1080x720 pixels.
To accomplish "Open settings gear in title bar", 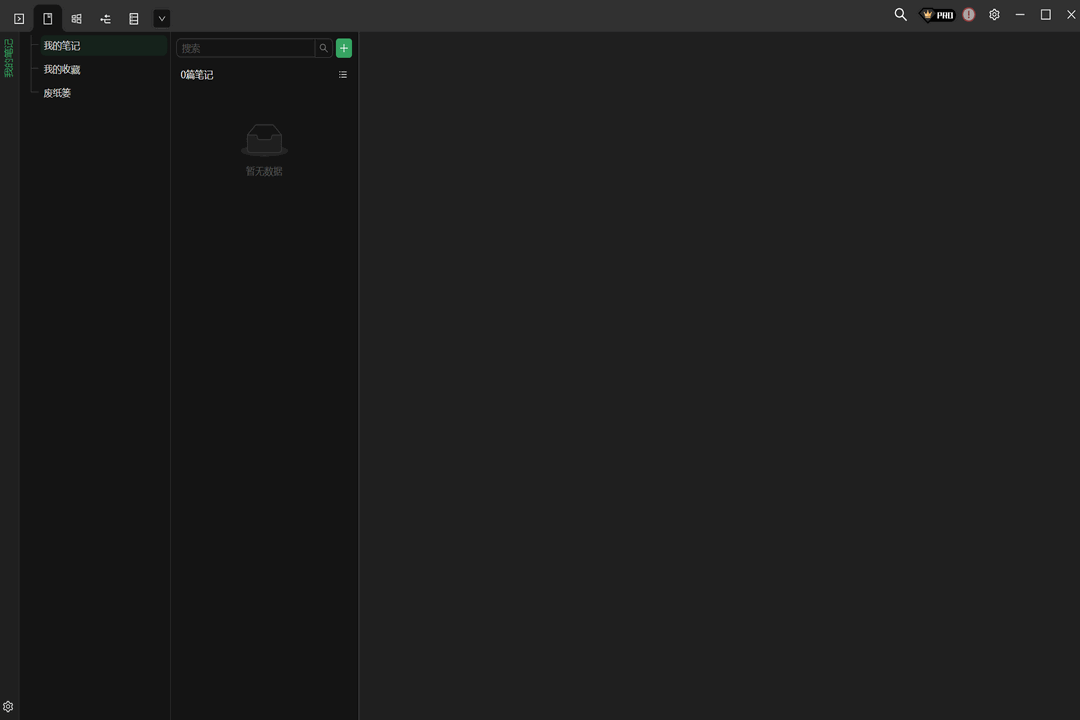I will coord(994,15).
